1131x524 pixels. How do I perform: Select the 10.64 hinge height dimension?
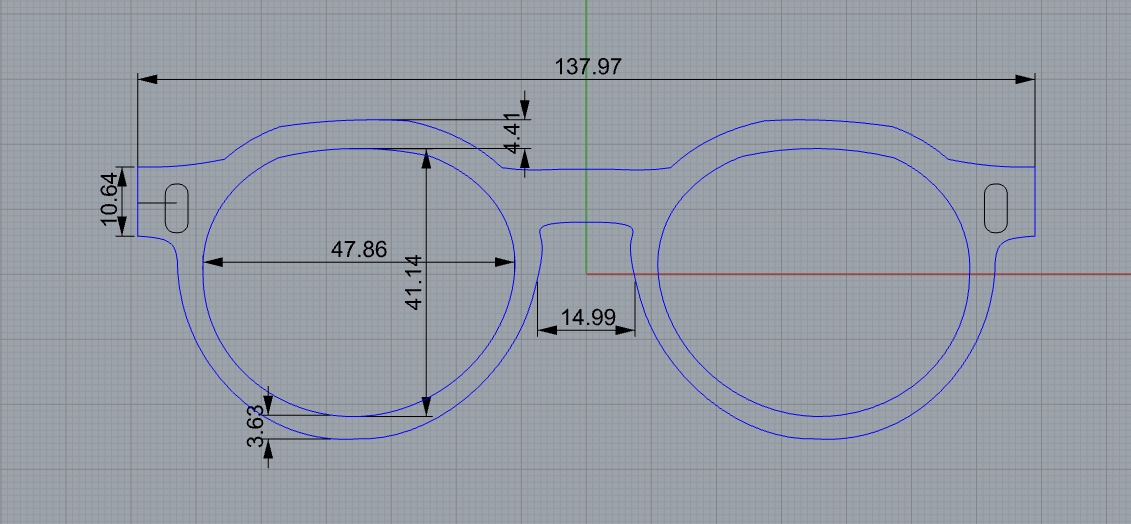[x=109, y=198]
